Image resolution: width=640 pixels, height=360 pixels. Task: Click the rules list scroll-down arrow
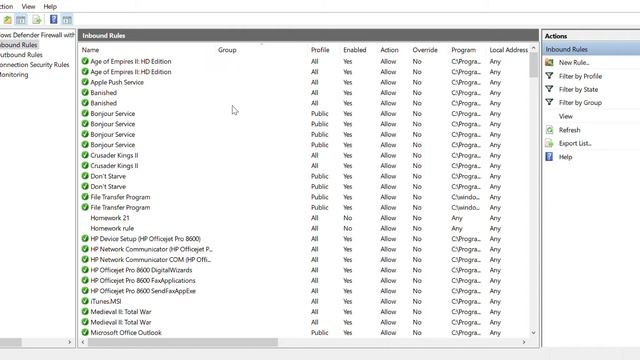pos(533,333)
